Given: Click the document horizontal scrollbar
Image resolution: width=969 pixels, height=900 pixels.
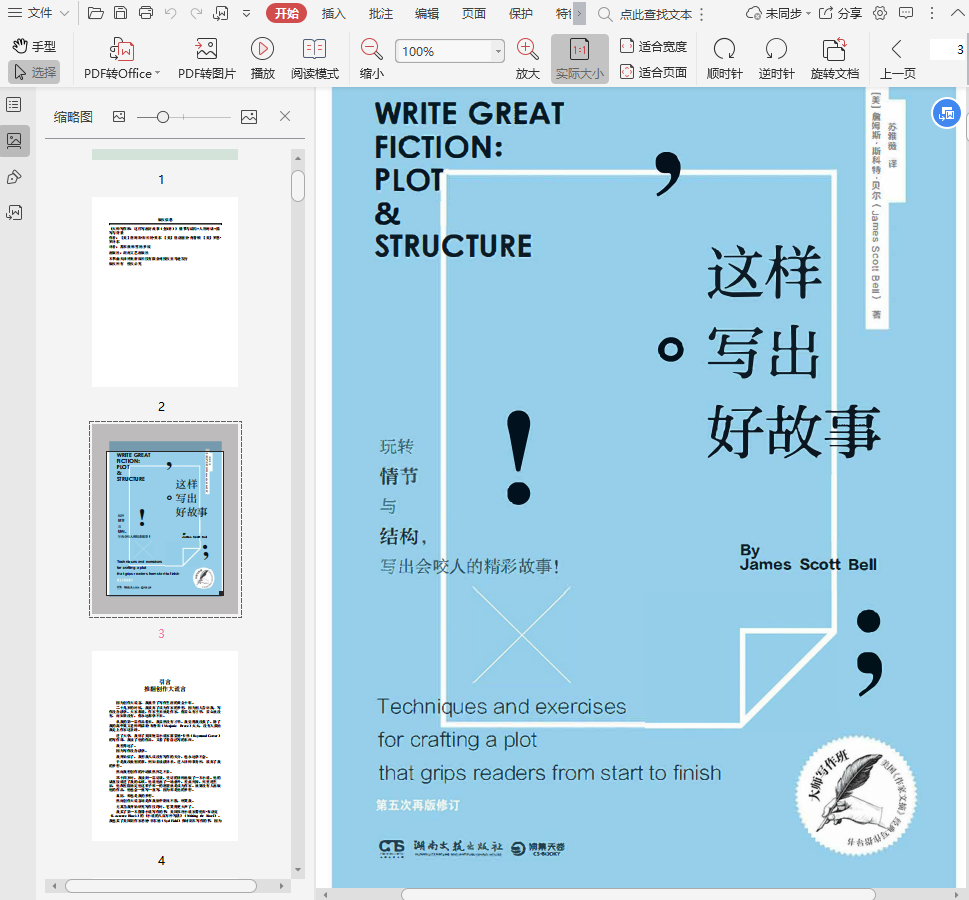Looking at the screenshot, I should [638, 894].
